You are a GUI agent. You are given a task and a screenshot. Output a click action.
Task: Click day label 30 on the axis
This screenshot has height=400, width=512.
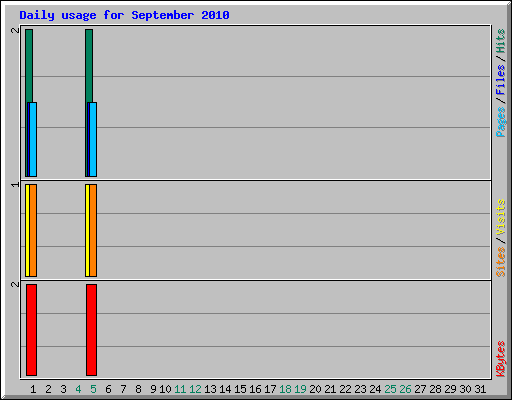tap(465, 389)
